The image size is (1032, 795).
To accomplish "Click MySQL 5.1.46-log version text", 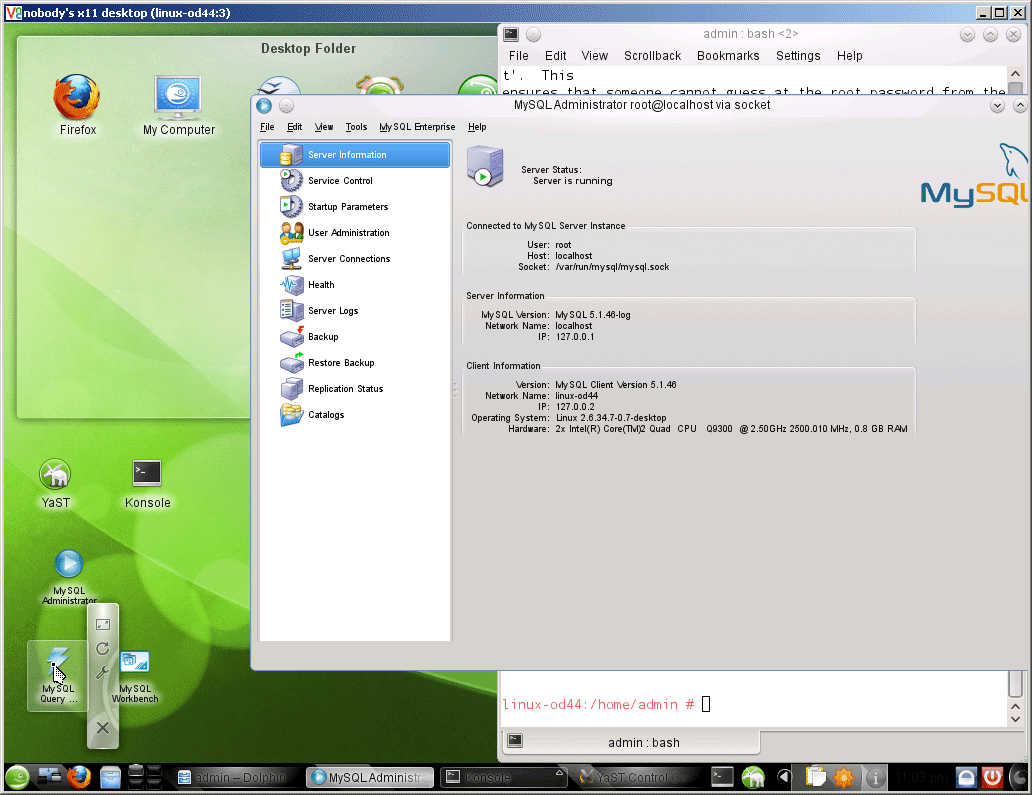I will [592, 315].
